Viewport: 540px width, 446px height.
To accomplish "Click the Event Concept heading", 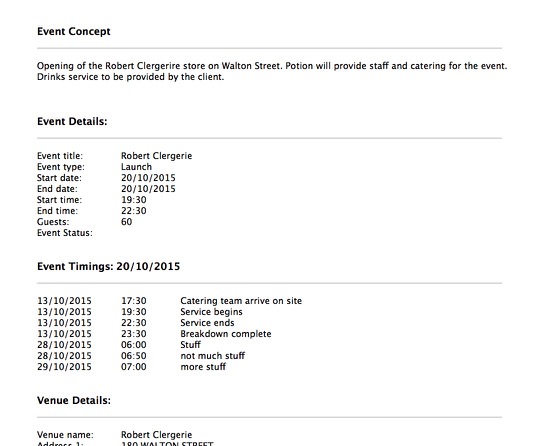I will coord(74,31).
